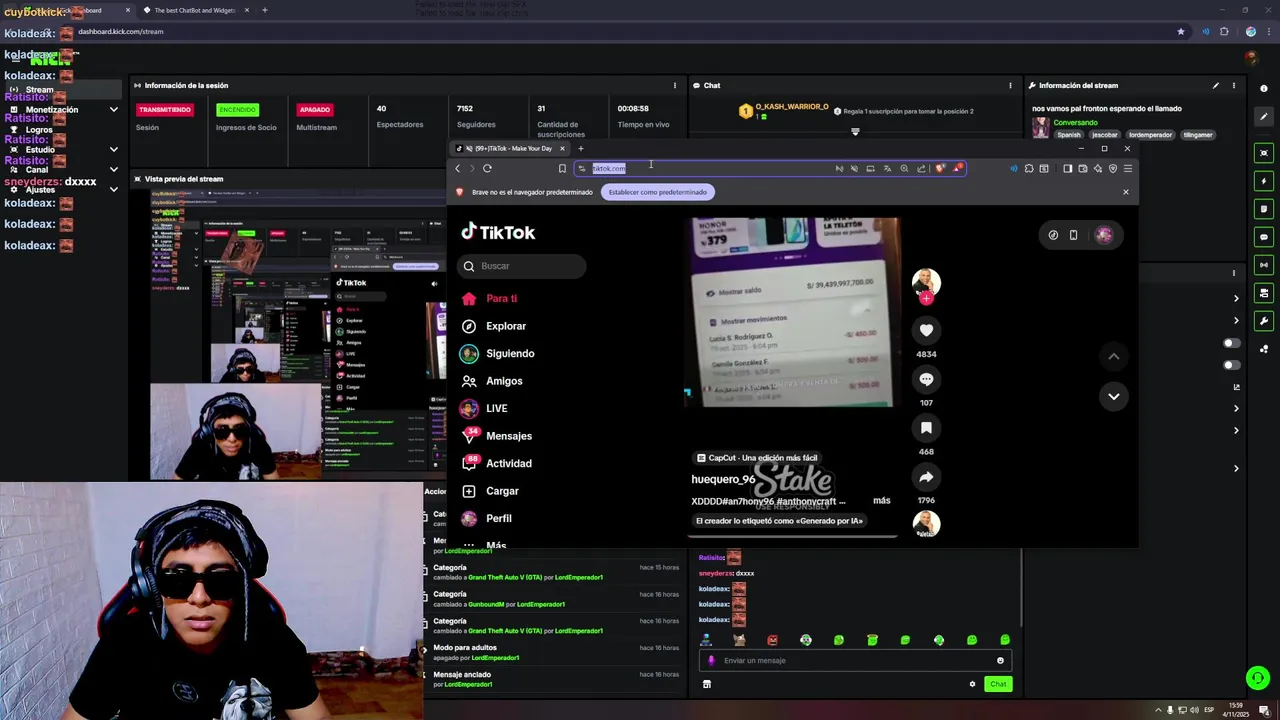This screenshot has width=1280, height=720.
Task: Open chat bubble icon in right toolbar
Action: point(1264,237)
